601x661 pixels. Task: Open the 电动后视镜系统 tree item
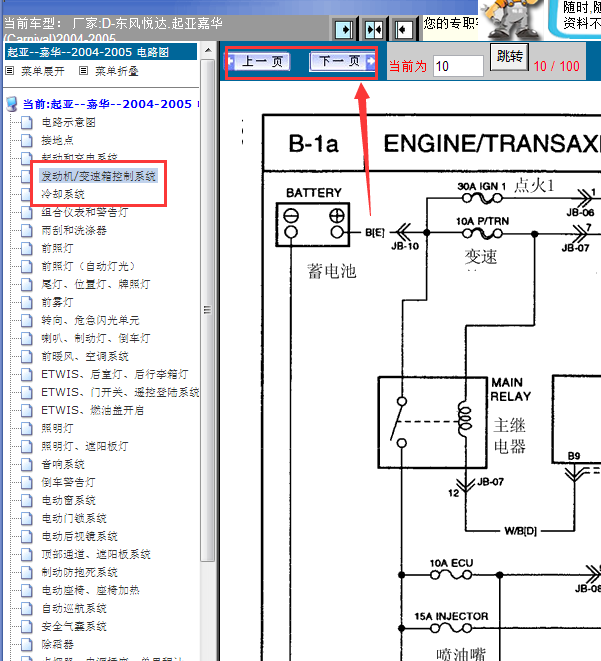click(79, 536)
